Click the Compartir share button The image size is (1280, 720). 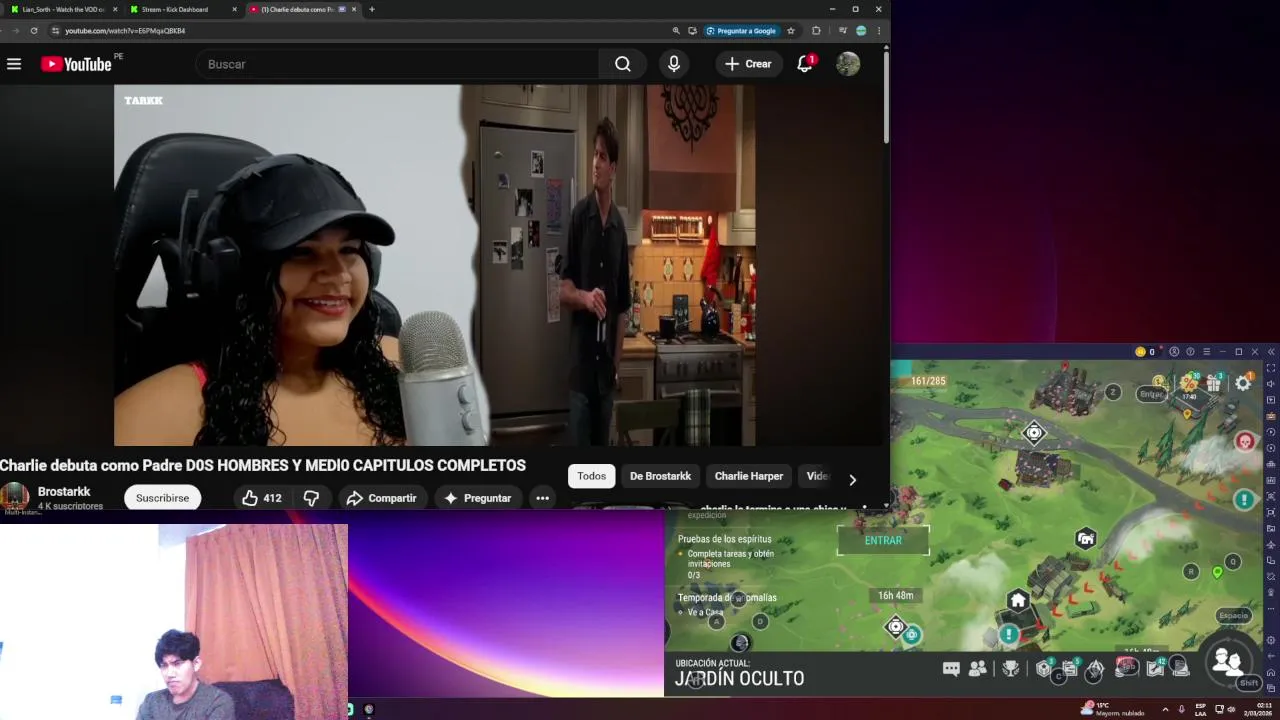coord(380,498)
